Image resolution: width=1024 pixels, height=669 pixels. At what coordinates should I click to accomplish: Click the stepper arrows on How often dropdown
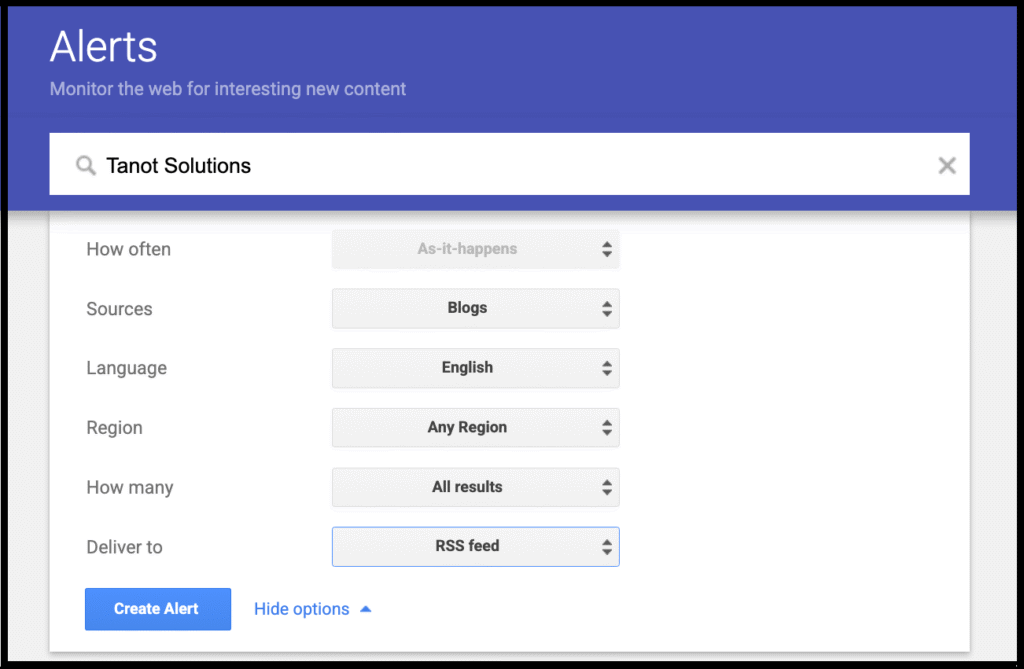[x=606, y=249]
